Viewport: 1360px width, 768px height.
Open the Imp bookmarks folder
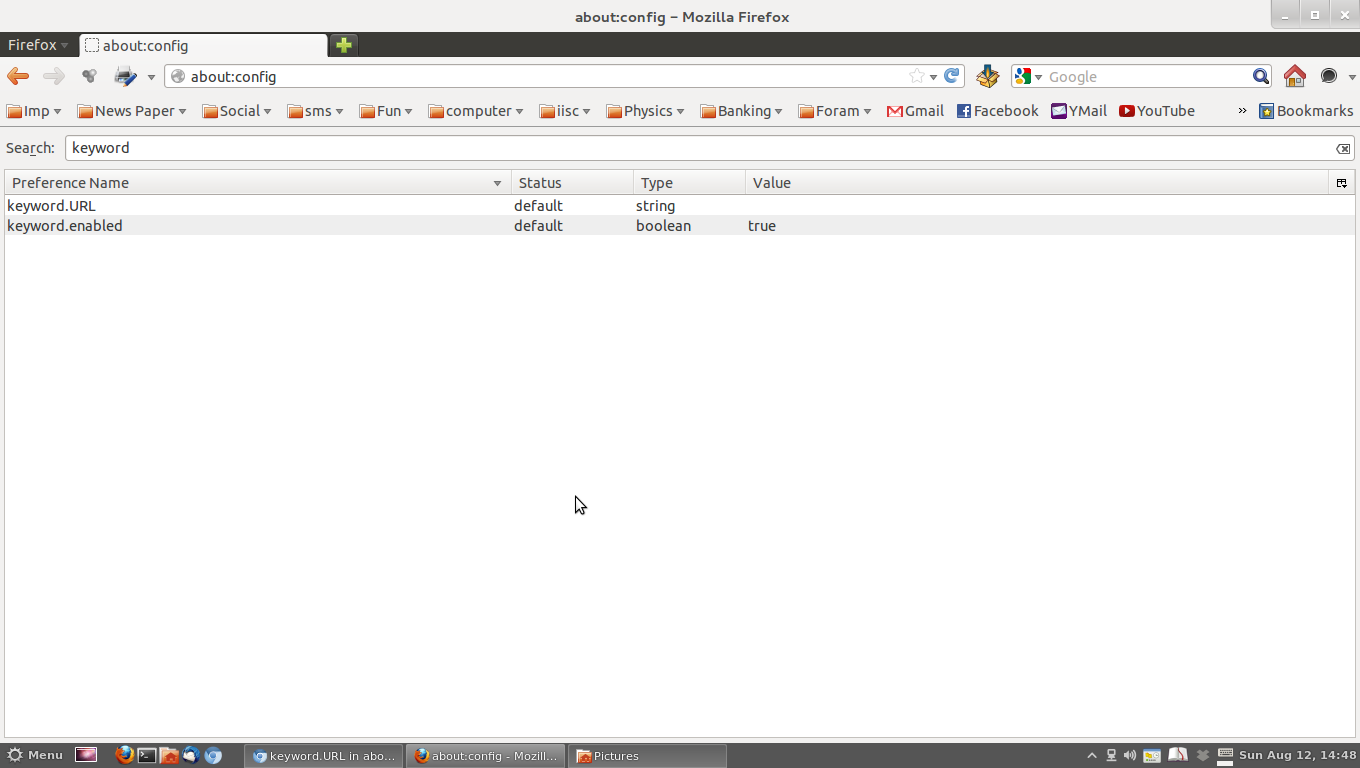(x=34, y=111)
